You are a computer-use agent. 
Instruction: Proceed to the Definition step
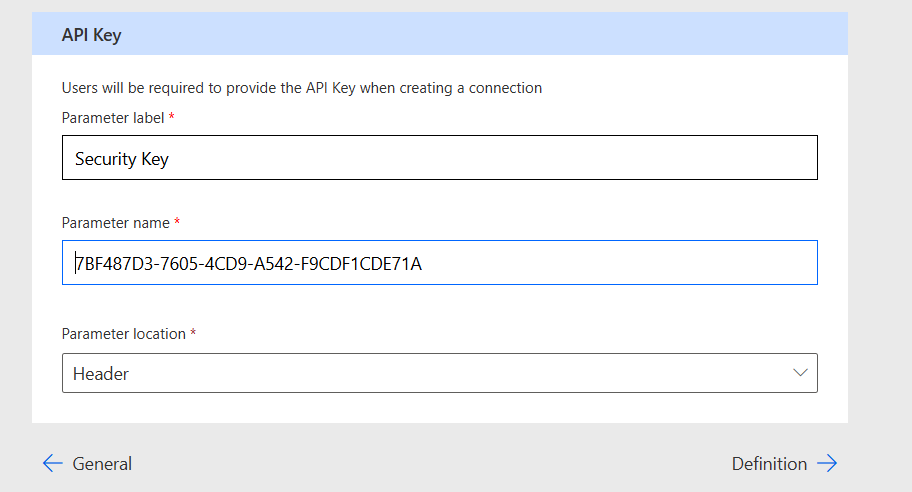click(769, 463)
